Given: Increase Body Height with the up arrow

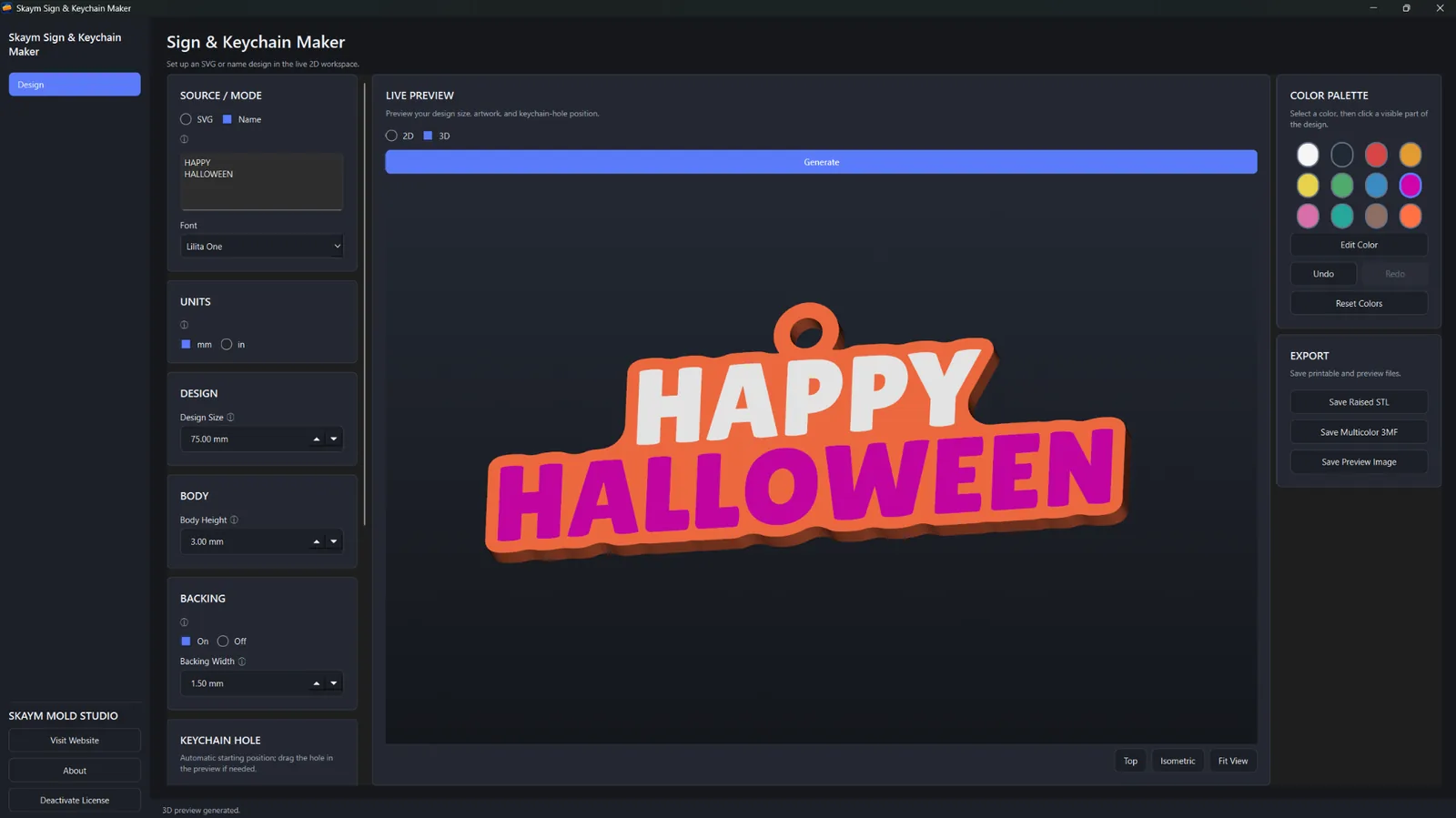Looking at the screenshot, I should pyautogui.click(x=317, y=542).
